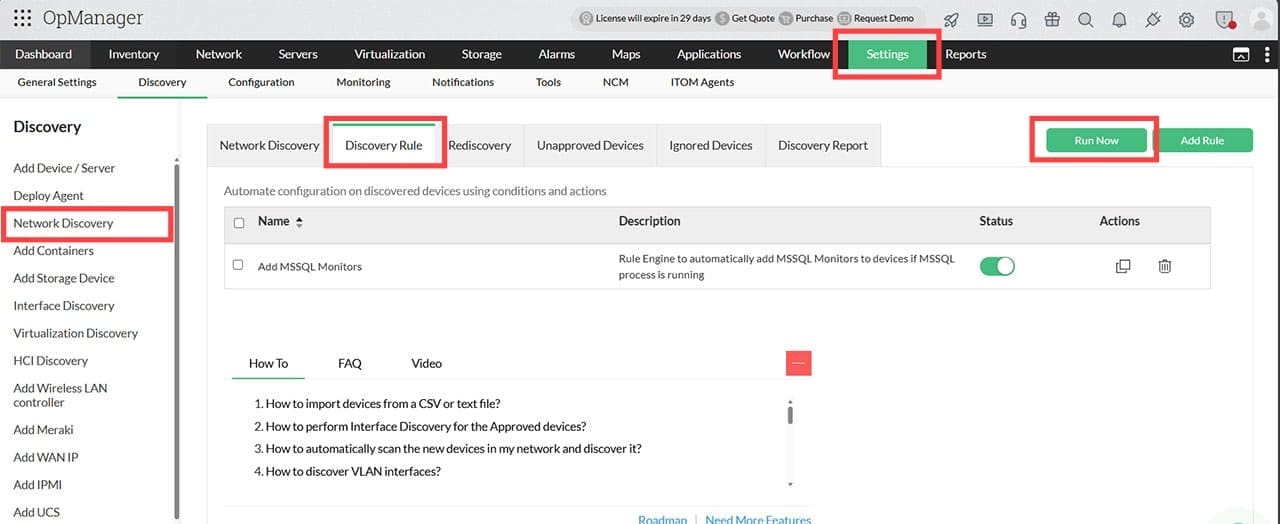Click the Purchase cart icon
The image size is (1280, 524).
(x=786, y=18)
